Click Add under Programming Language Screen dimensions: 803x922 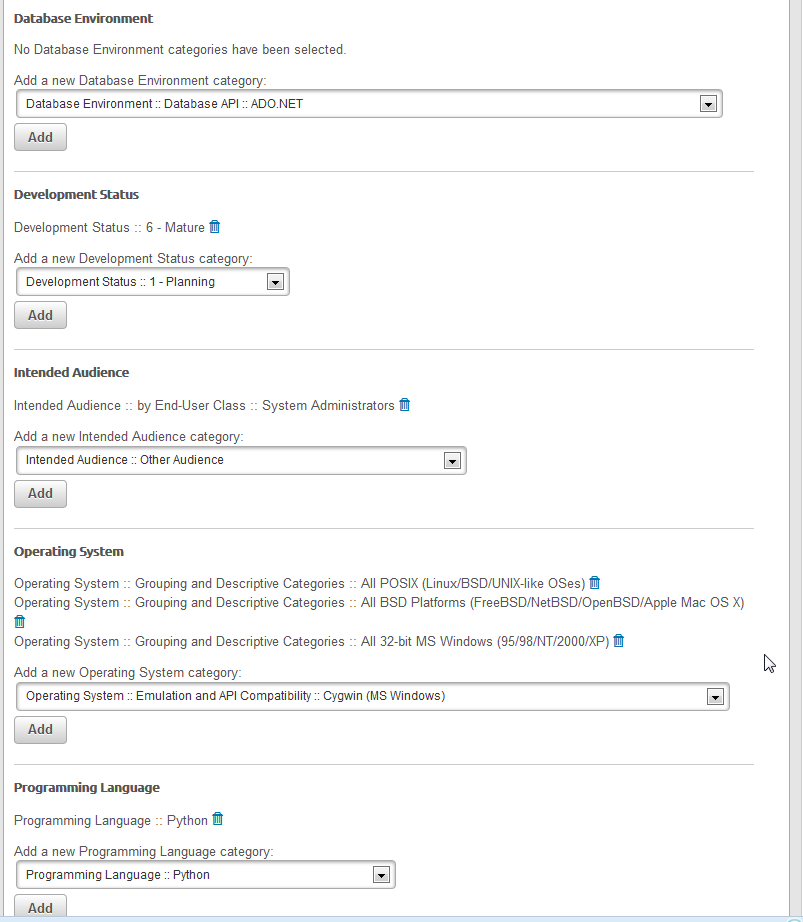(x=40, y=908)
